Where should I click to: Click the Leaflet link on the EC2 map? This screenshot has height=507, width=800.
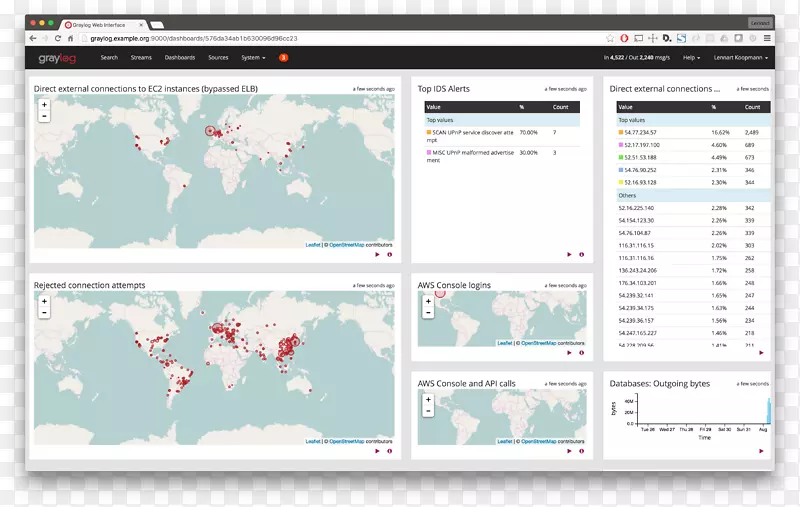point(313,244)
